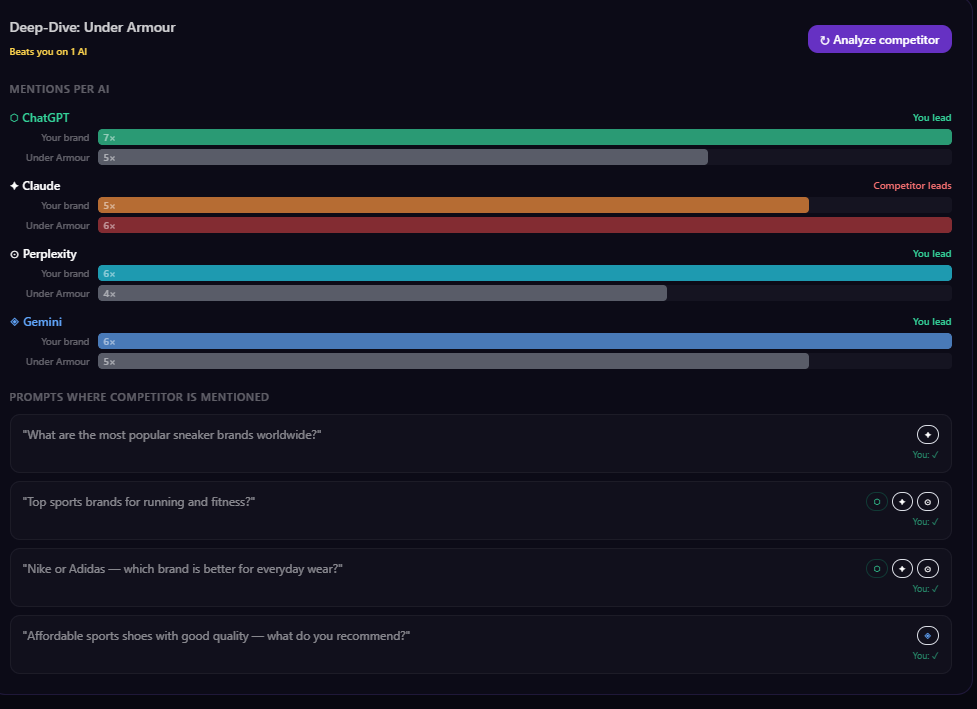Image resolution: width=977 pixels, height=709 pixels.
Task: Click the Perplexity Under Armour 4x bar
Action: [382, 293]
